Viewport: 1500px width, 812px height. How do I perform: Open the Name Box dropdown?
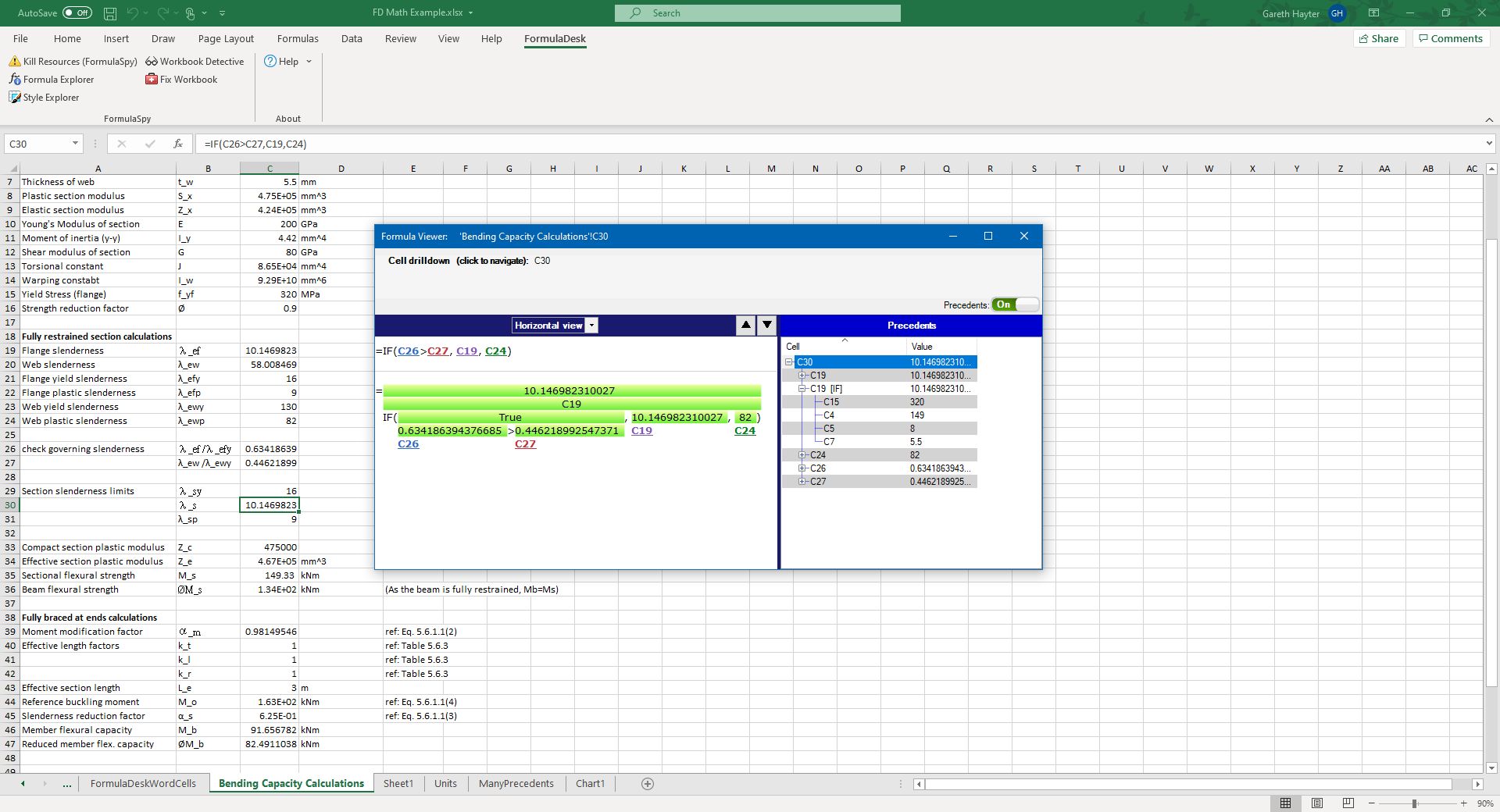click(74, 144)
